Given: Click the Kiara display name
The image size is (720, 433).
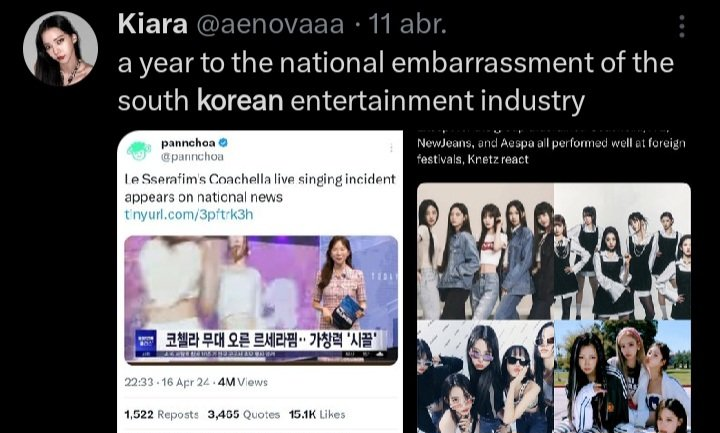Looking at the screenshot, I should [x=152, y=24].
